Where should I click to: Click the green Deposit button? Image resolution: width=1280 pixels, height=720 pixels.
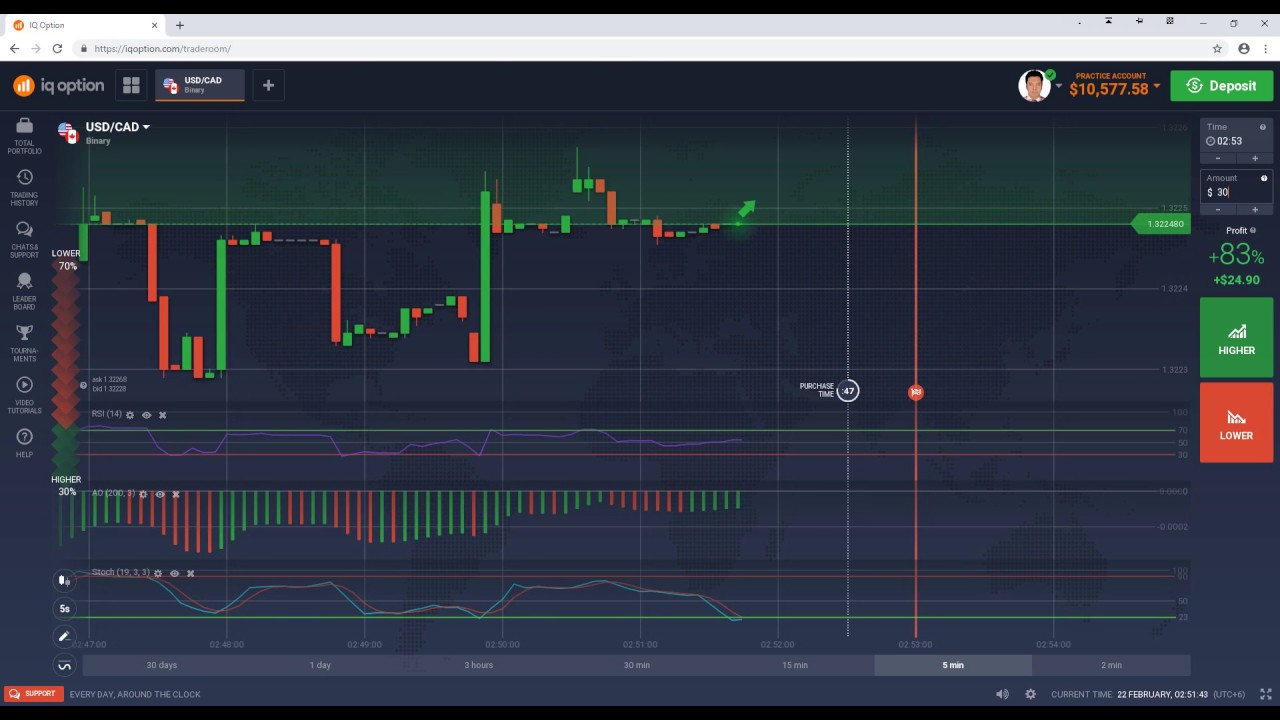point(1222,86)
